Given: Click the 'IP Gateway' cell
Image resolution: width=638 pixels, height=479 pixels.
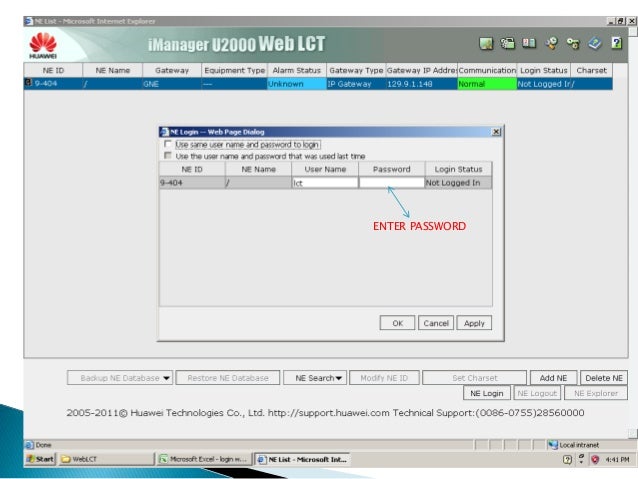Looking at the screenshot, I should (x=356, y=83).
